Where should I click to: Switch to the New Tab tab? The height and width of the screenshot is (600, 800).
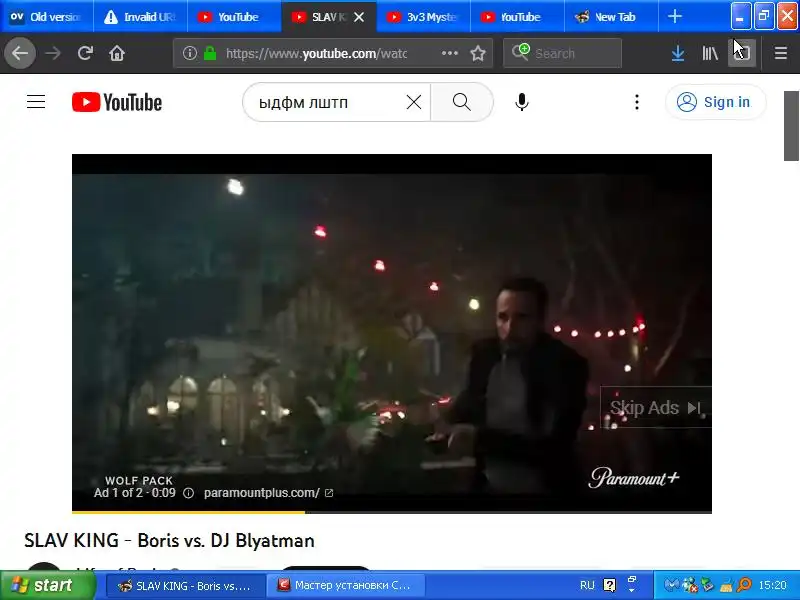pyautogui.click(x=611, y=17)
